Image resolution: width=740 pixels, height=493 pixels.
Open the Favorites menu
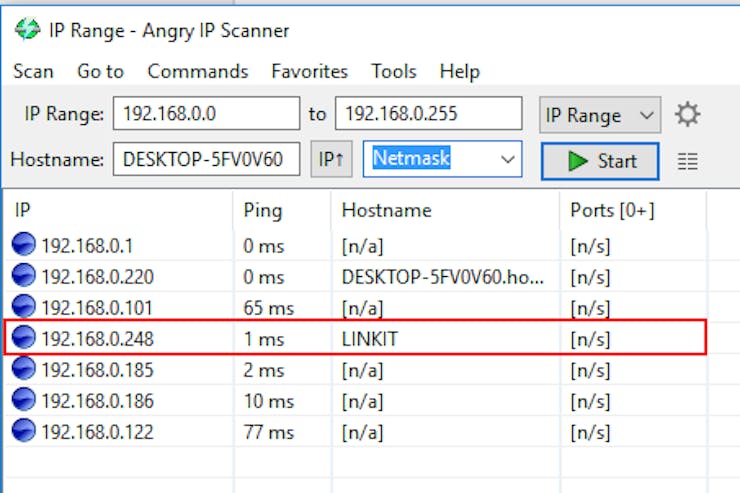tap(309, 71)
